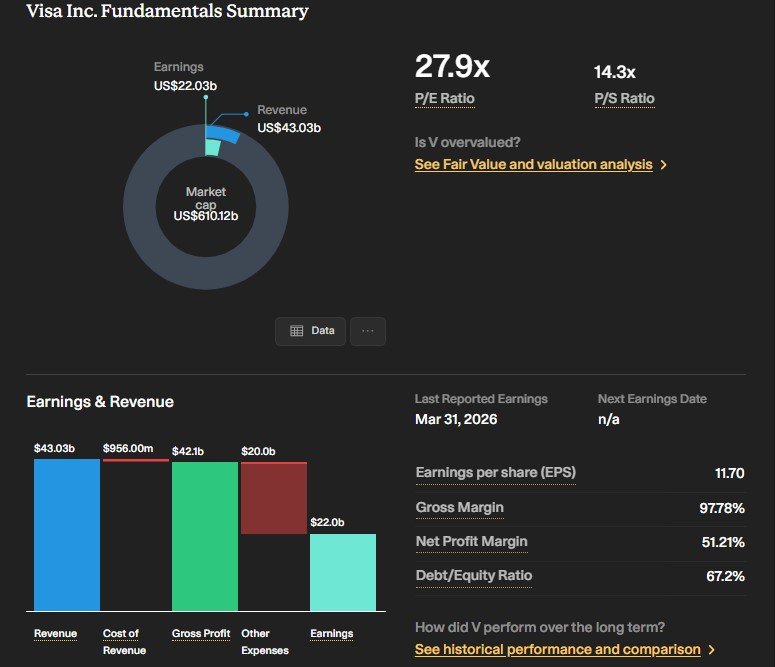Select the gross margin value 97.78%

pyautogui.click(x=722, y=508)
